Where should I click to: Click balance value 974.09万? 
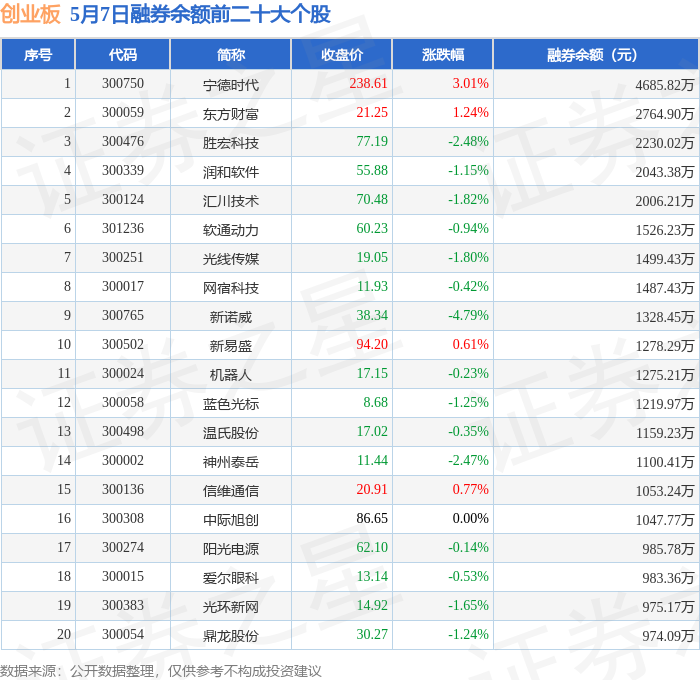click(x=668, y=636)
